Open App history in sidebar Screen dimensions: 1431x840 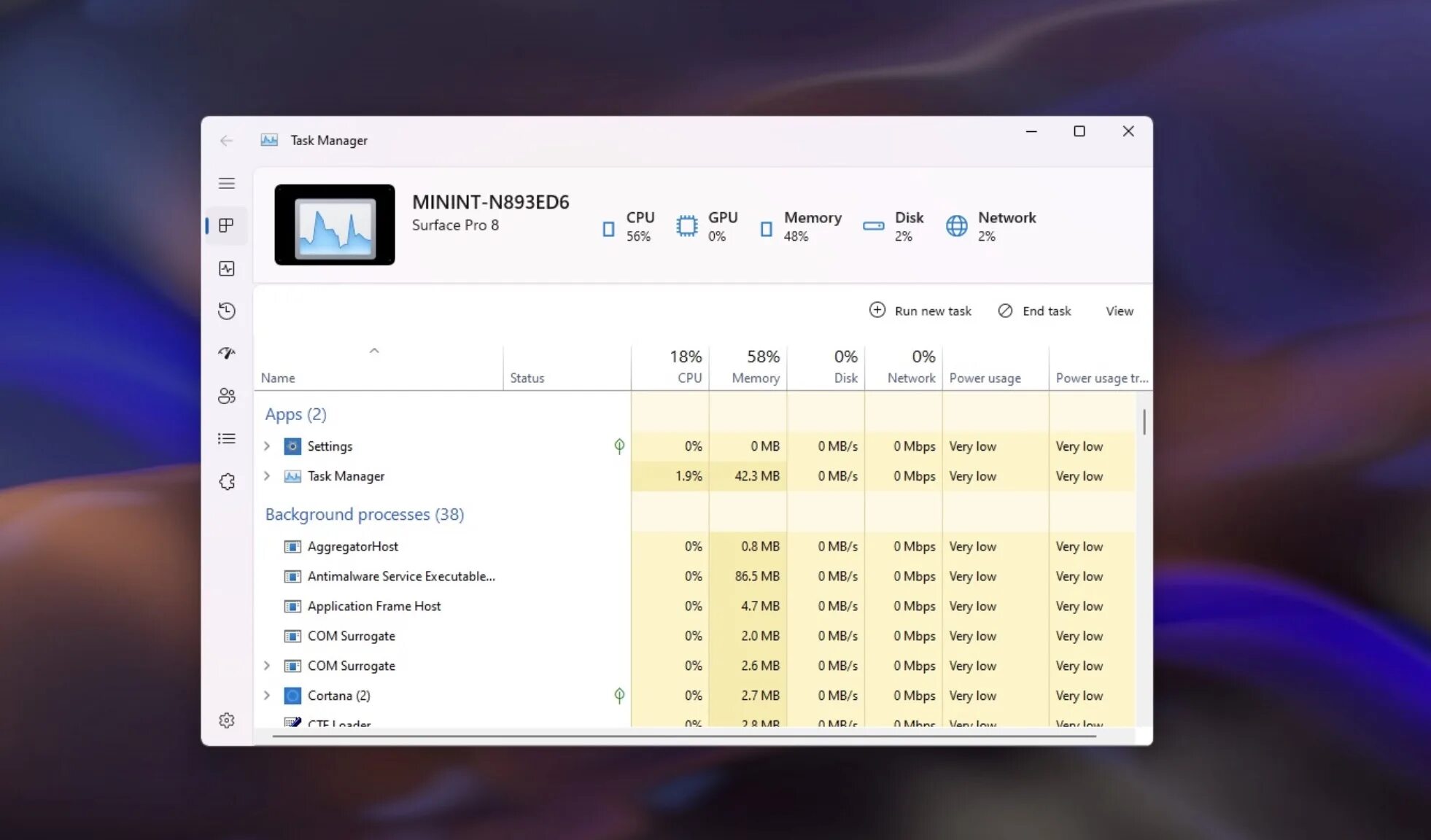coord(227,311)
